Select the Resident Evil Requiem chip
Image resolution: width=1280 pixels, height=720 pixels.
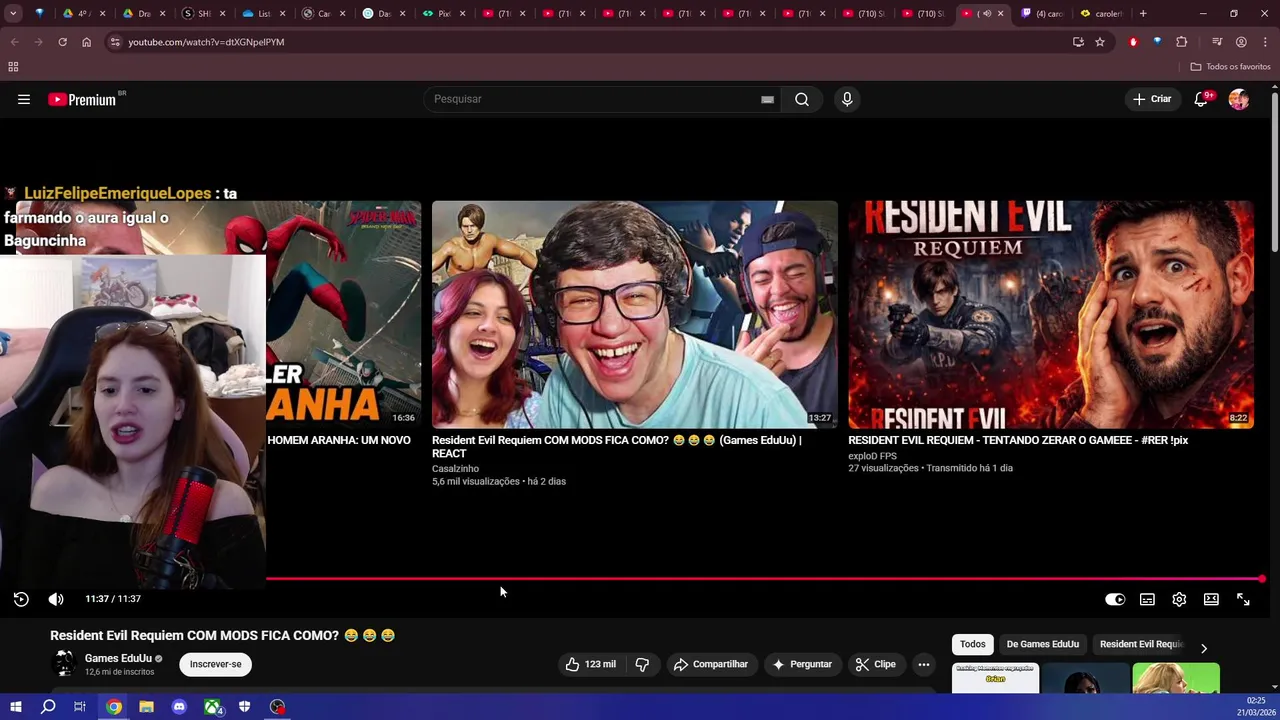click(1141, 644)
